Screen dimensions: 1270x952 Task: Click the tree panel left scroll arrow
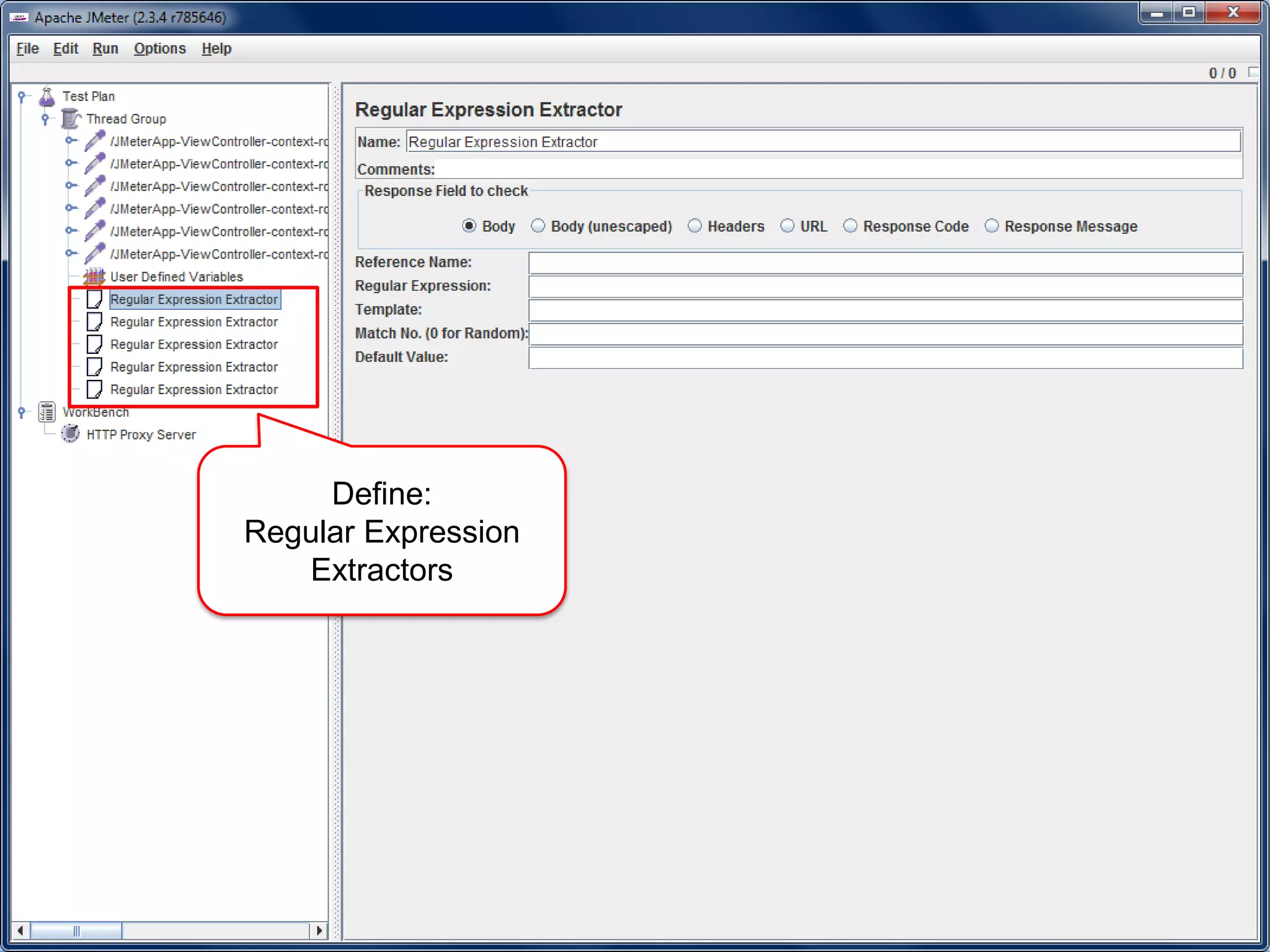[x=20, y=930]
